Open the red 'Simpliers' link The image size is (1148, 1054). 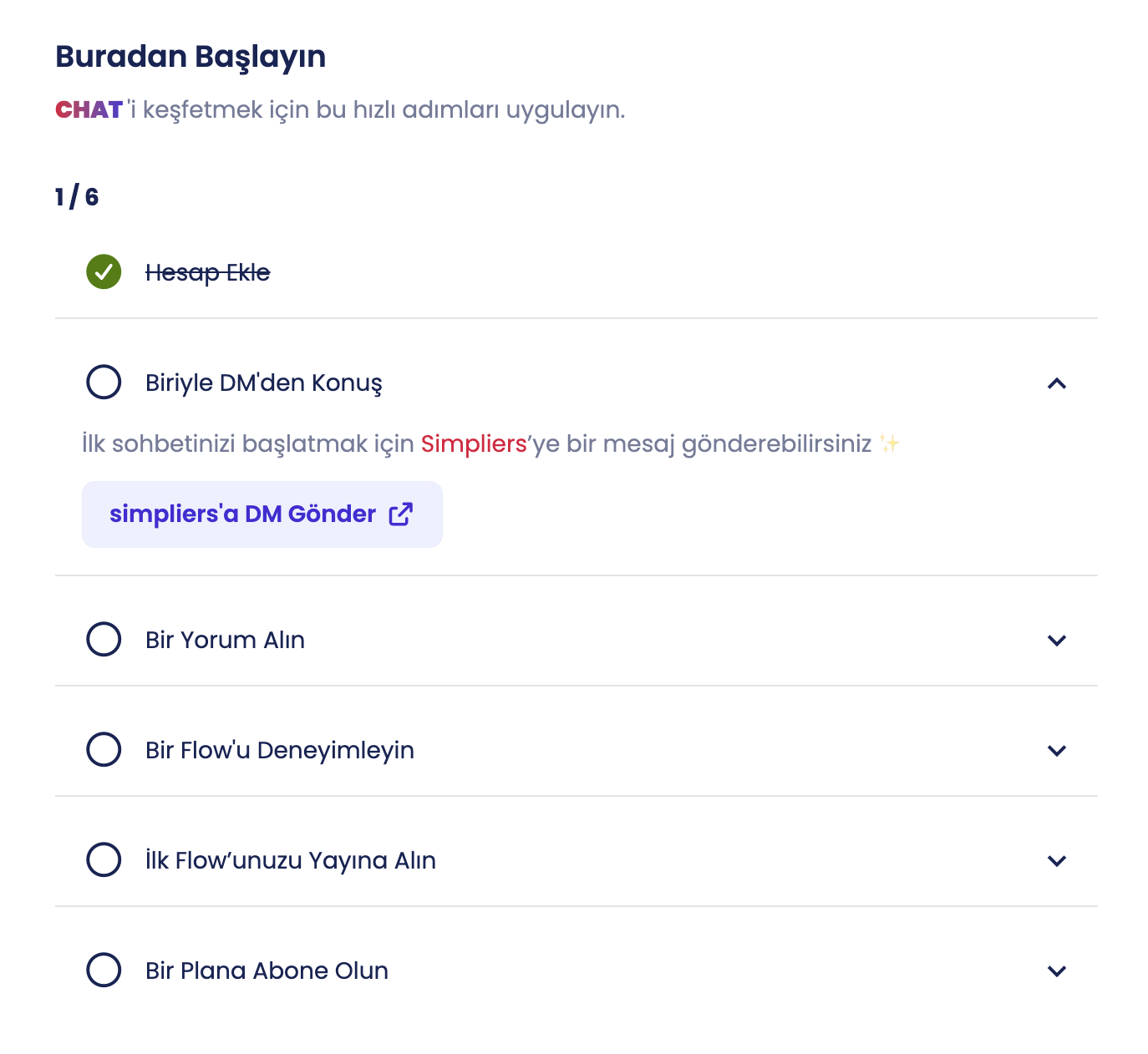[474, 443]
